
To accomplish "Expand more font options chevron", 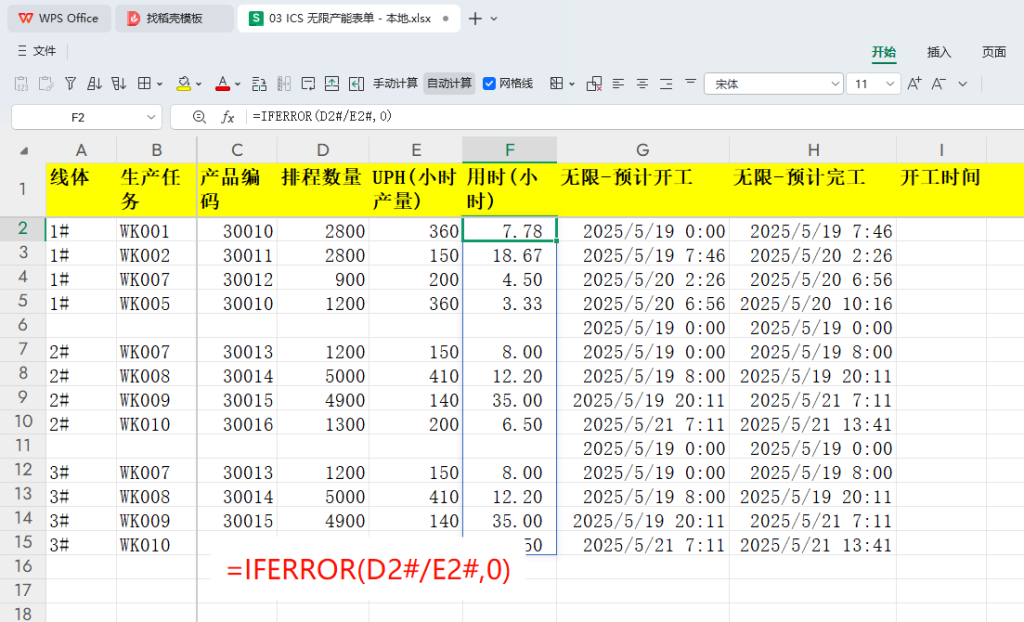I will click(963, 84).
